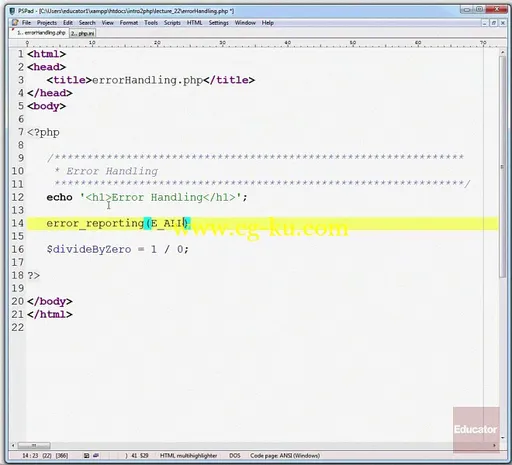Open the Search menu
This screenshot has height=465, width=512.
(x=87, y=23)
